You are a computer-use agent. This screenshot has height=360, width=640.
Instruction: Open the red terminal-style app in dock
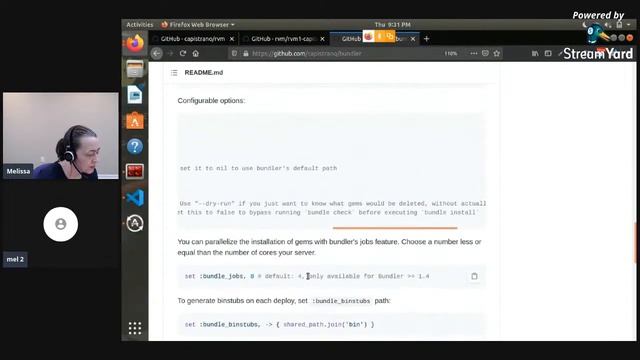135,172
